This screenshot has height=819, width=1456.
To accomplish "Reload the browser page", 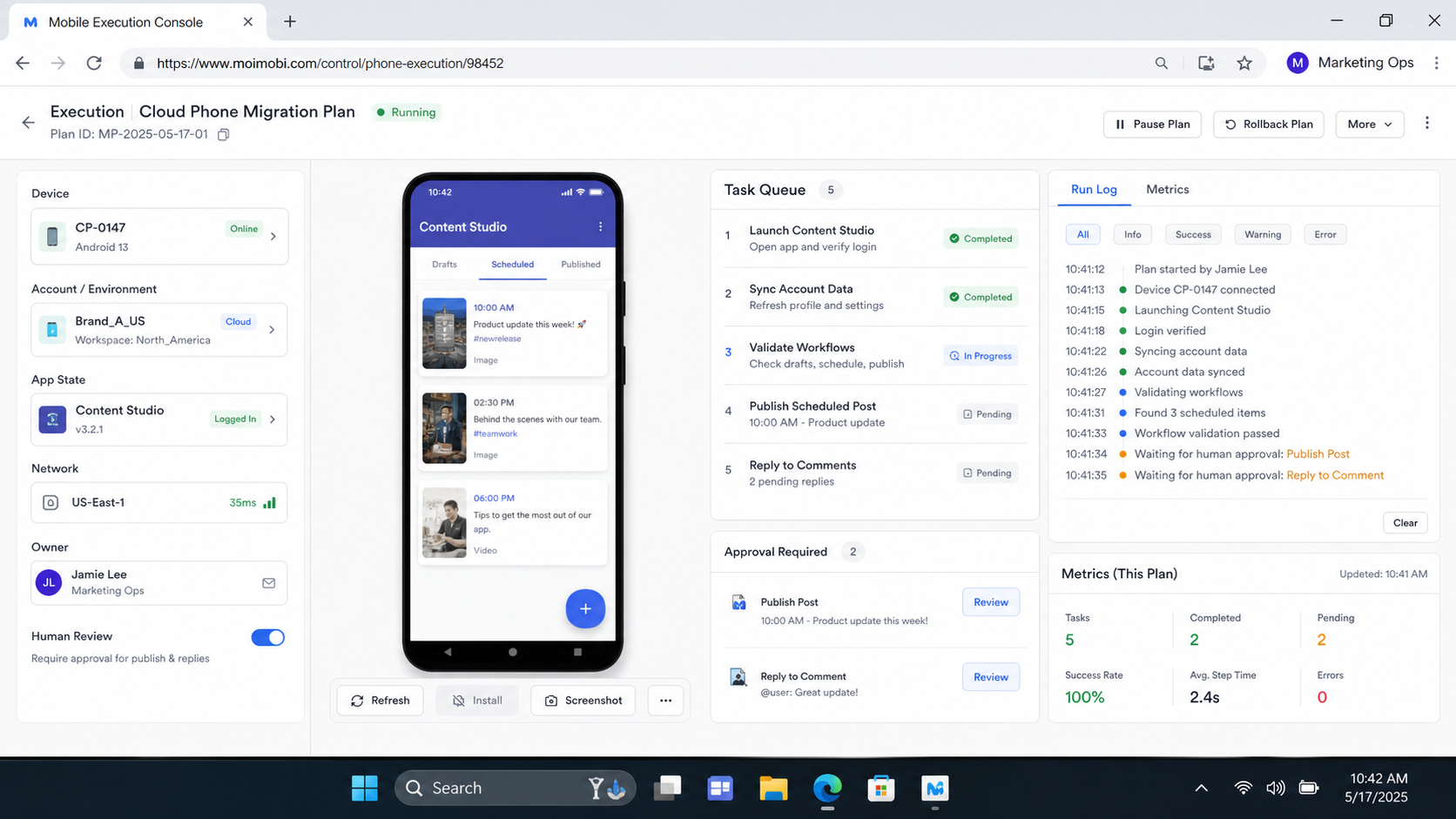I will point(94,63).
